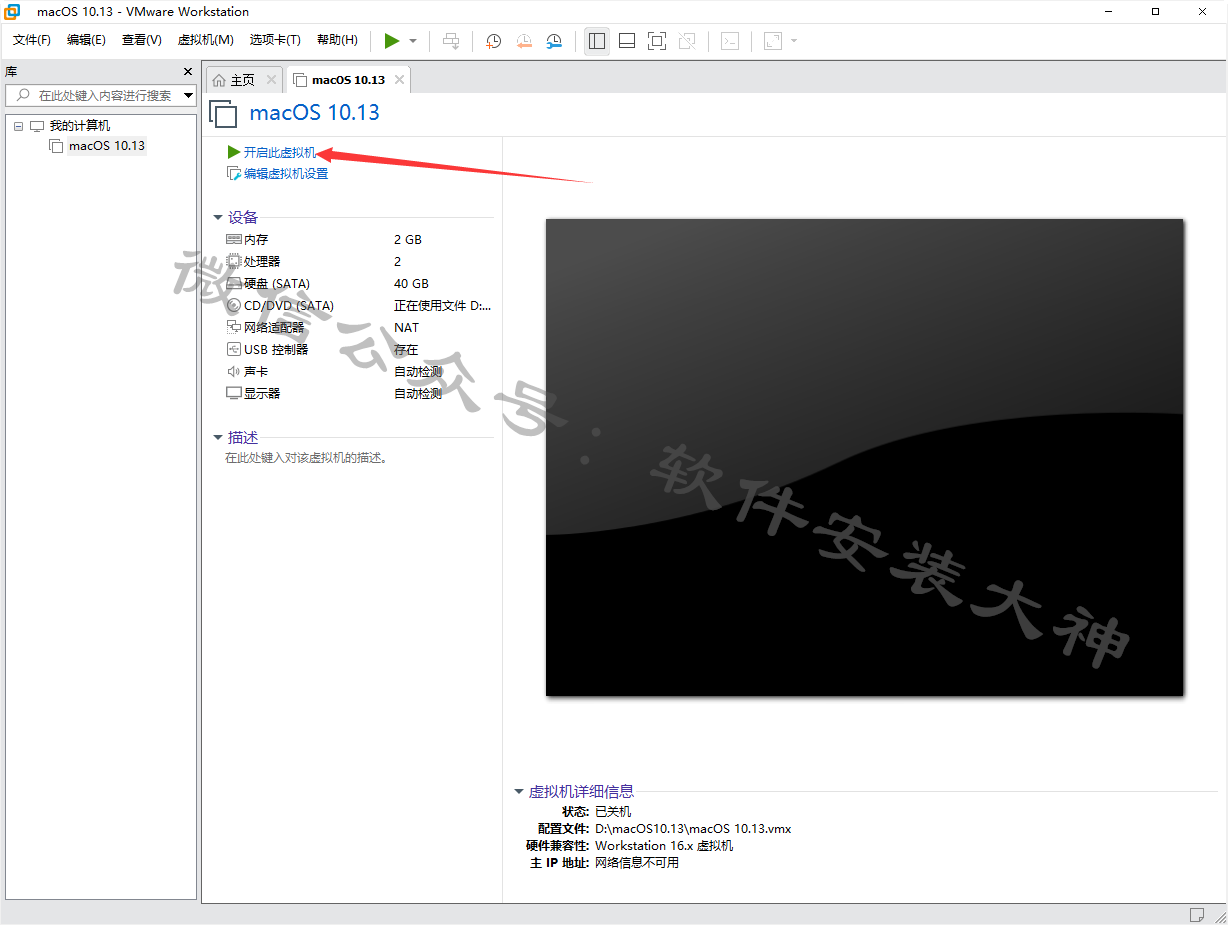
Task: Select the macOS 10.13 tab
Action: [x=348, y=80]
